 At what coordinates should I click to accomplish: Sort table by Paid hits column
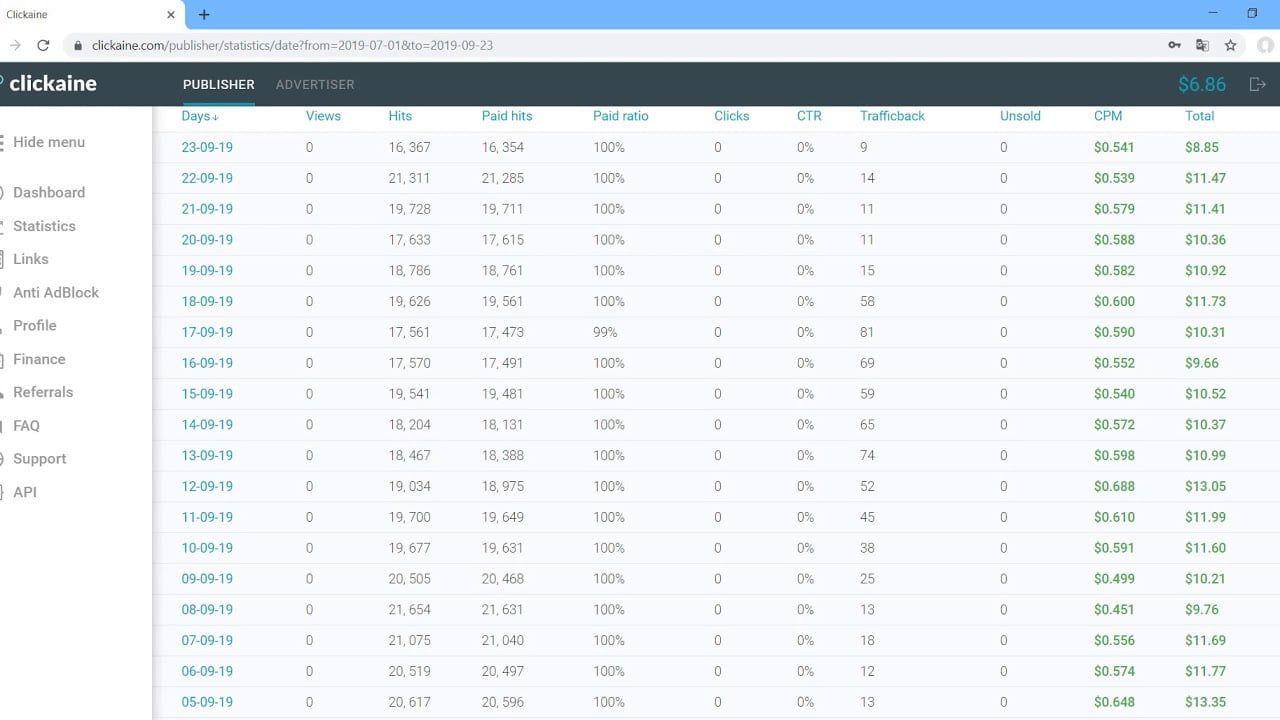[507, 116]
